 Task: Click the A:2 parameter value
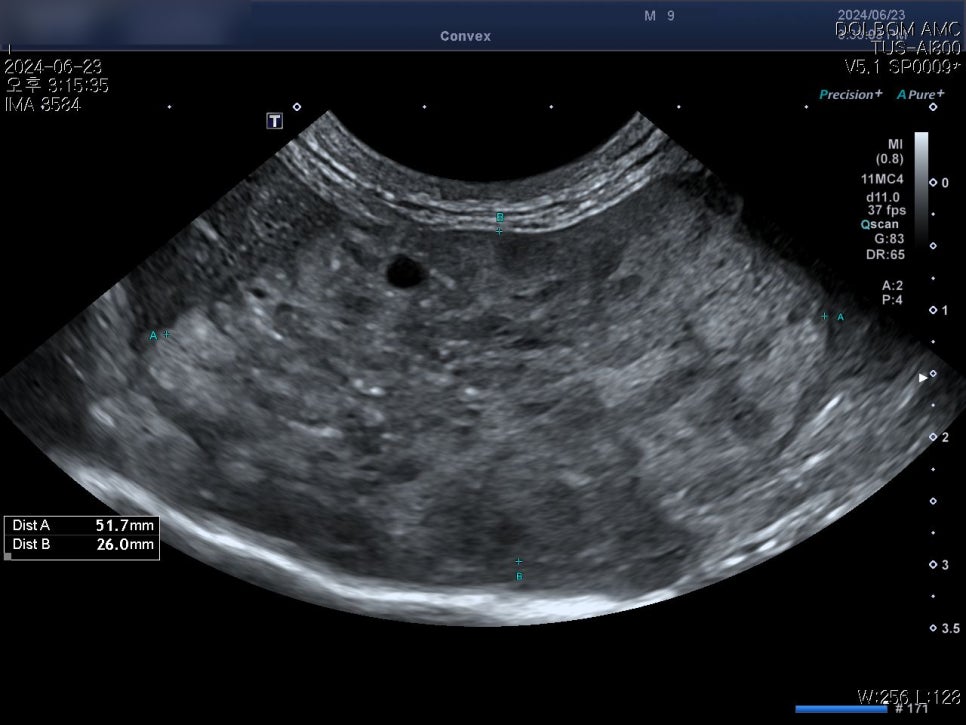click(x=892, y=285)
